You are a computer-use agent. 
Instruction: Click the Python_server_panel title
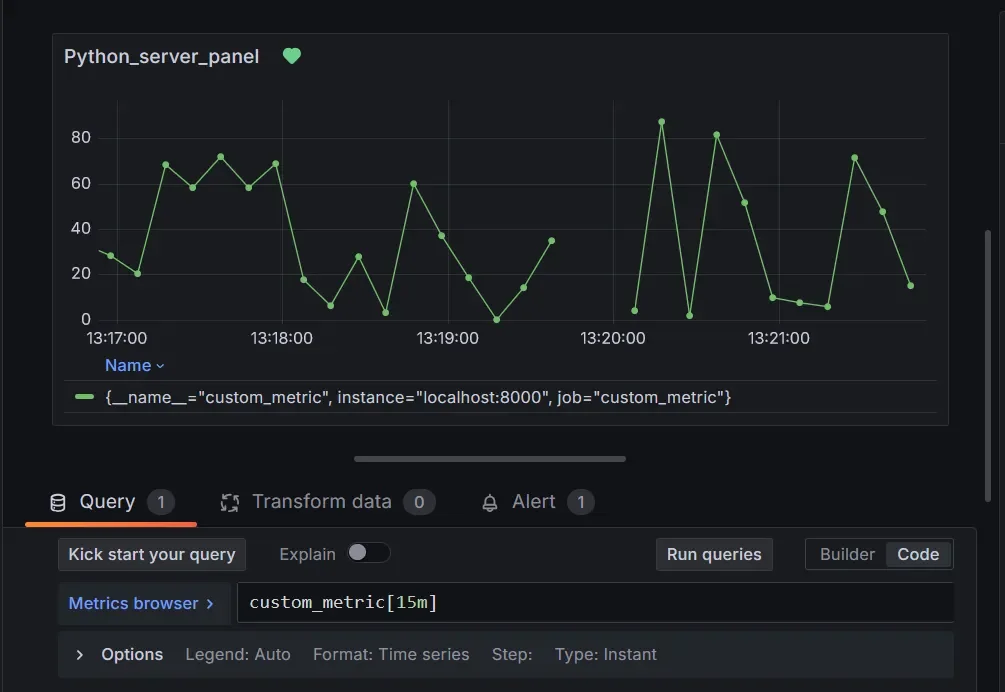(x=162, y=56)
